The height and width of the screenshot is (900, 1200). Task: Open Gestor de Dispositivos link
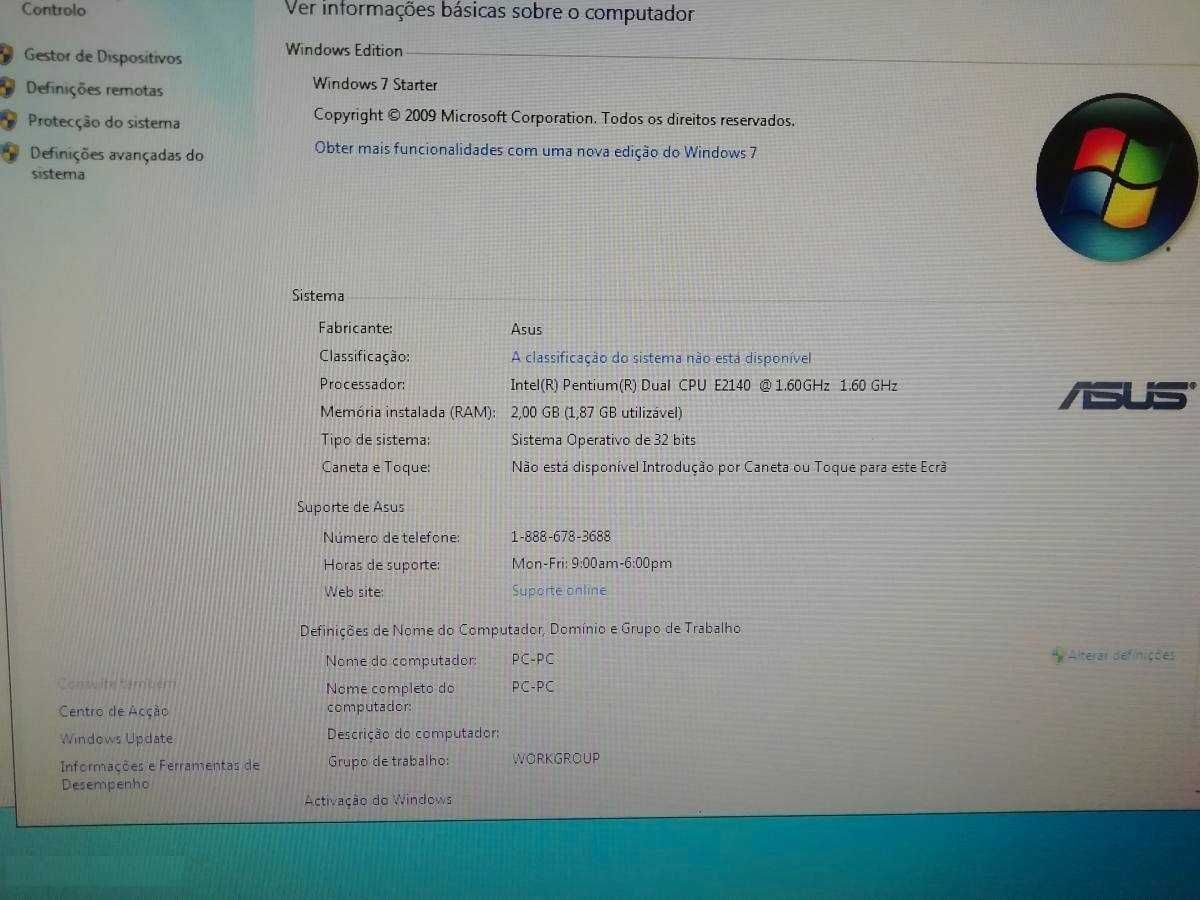click(103, 57)
